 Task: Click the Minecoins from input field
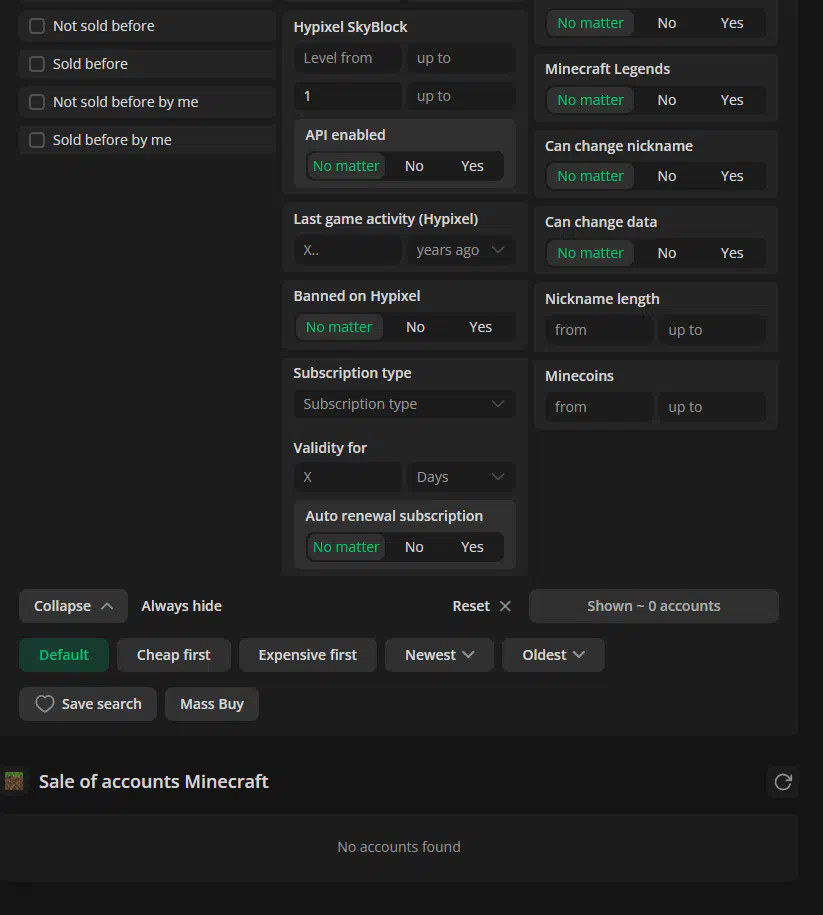pos(598,407)
